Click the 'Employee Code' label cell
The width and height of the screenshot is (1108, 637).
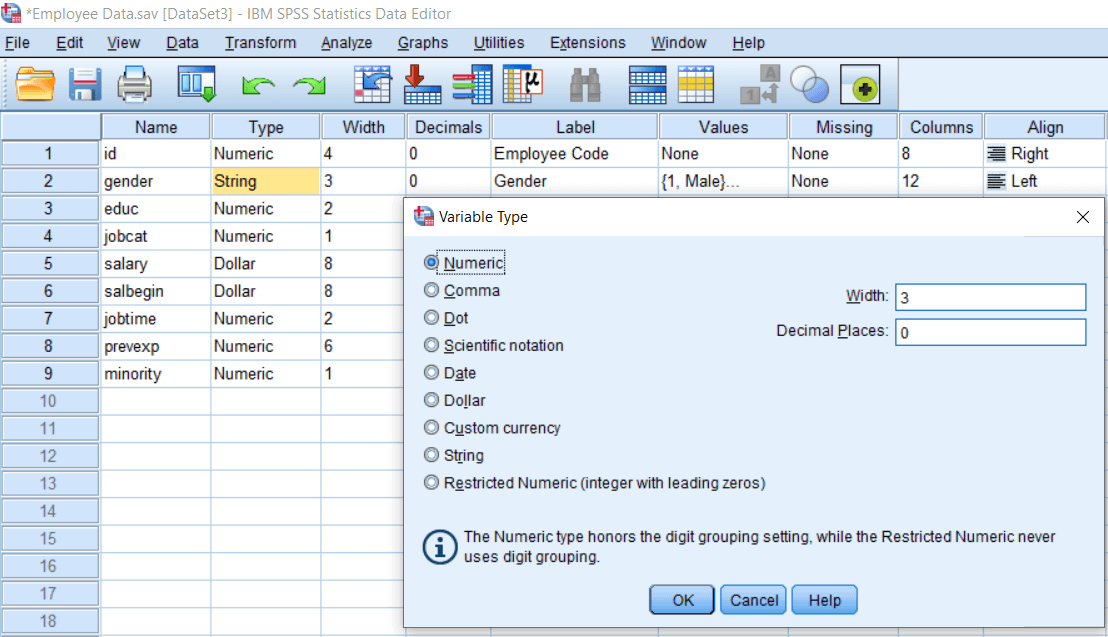[574, 153]
